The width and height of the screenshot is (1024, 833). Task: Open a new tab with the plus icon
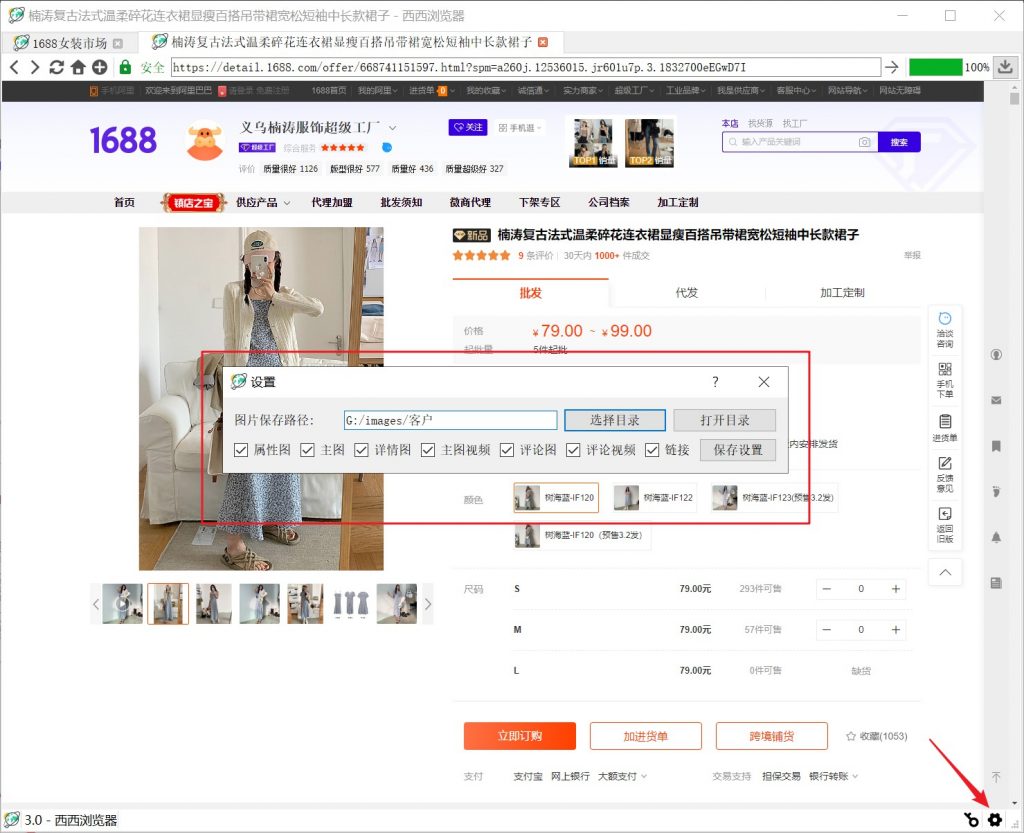coord(100,67)
